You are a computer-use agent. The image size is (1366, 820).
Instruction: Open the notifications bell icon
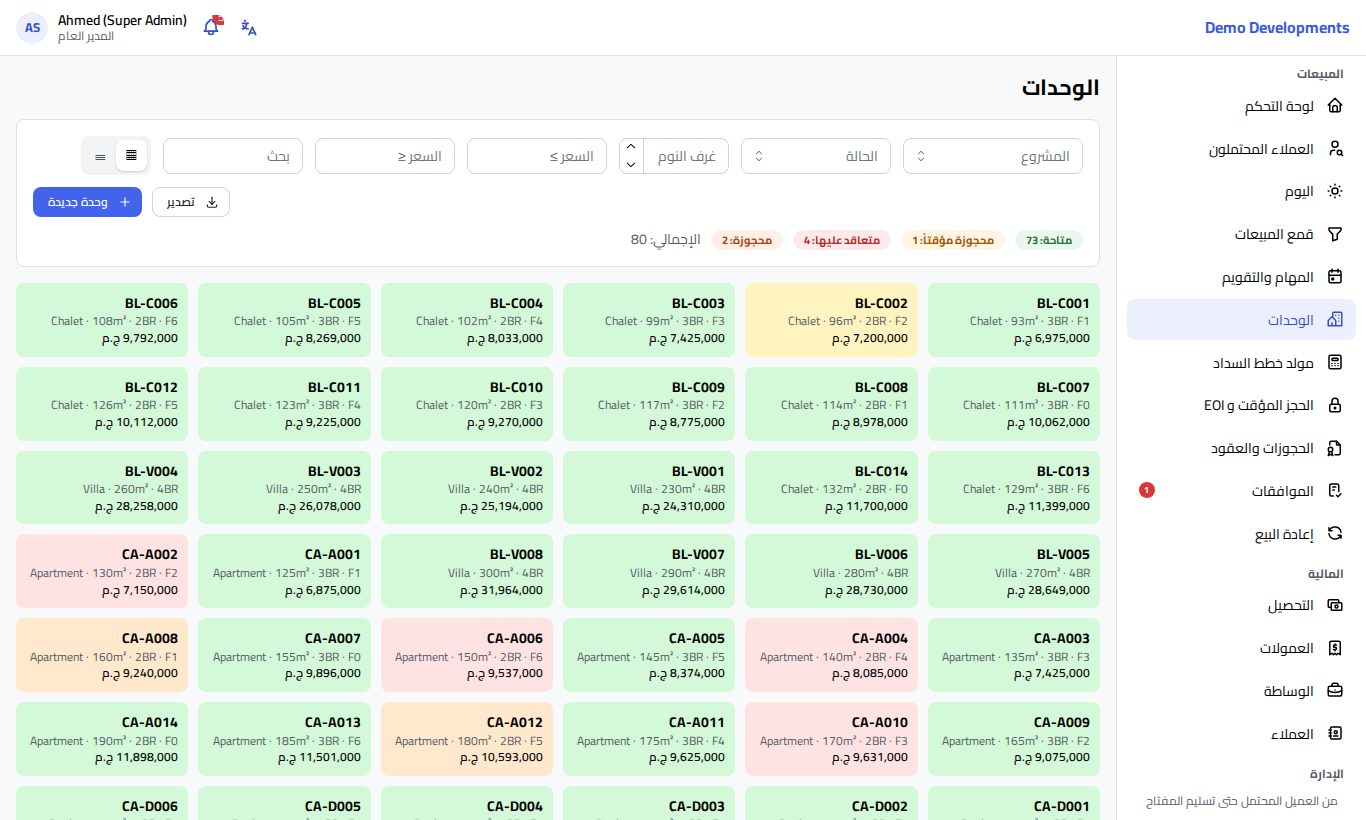click(211, 27)
